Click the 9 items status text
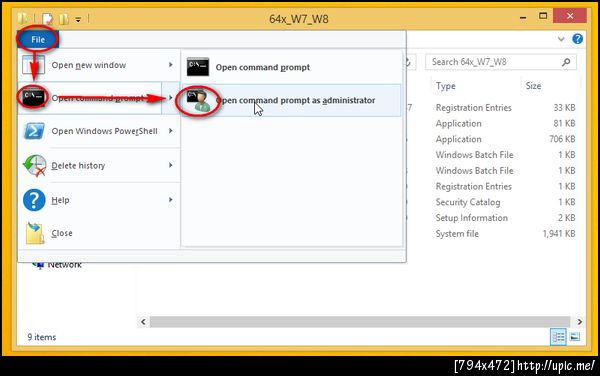 (x=42, y=337)
